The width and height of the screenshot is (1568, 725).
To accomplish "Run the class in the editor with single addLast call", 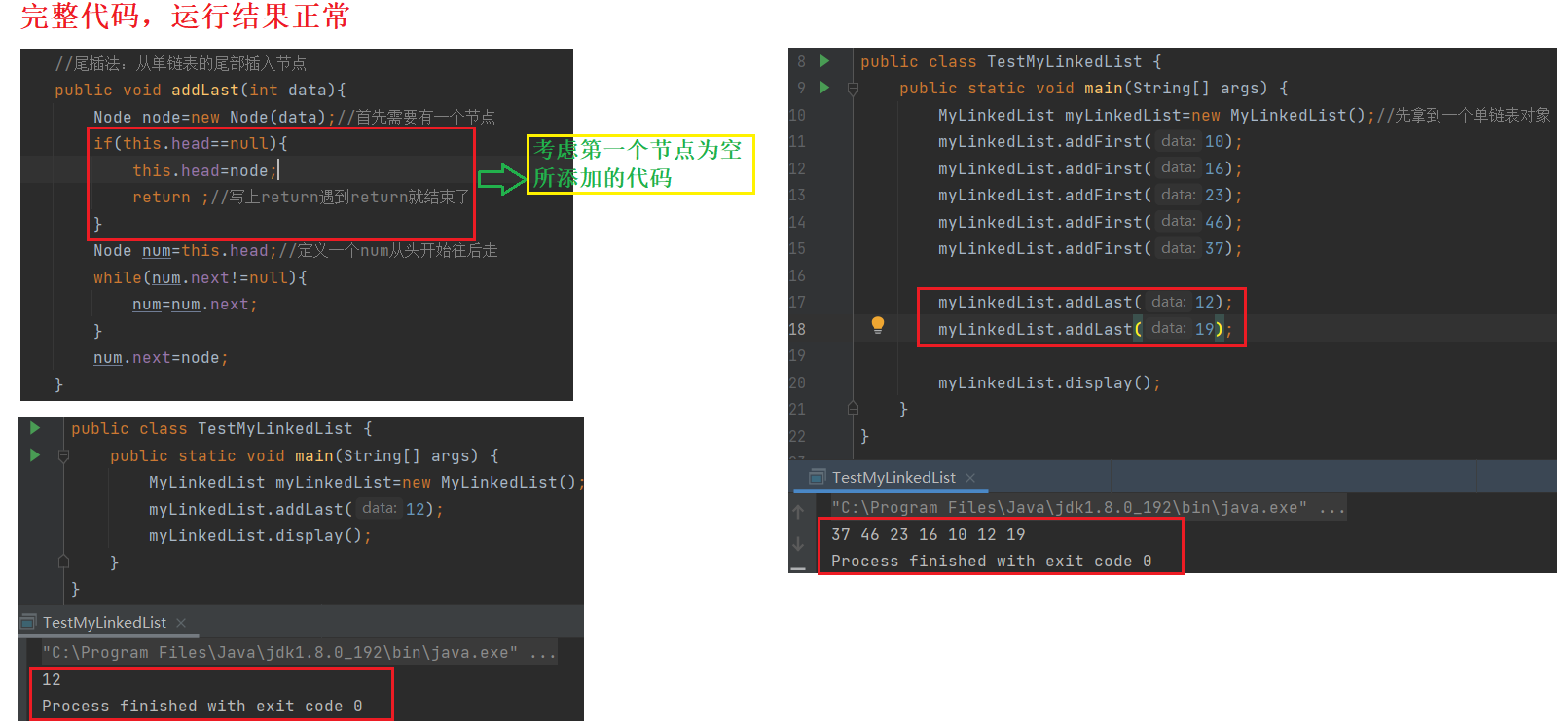I will click(35, 428).
